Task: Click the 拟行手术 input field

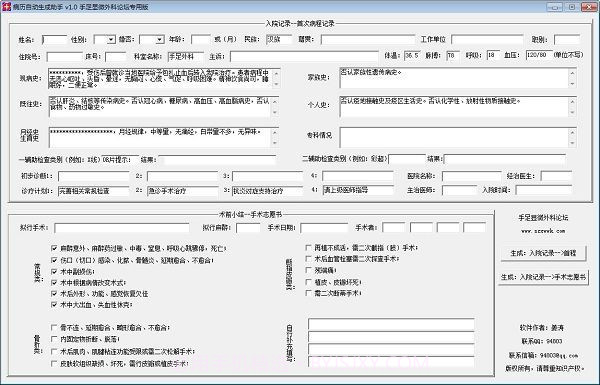Action: [122, 228]
